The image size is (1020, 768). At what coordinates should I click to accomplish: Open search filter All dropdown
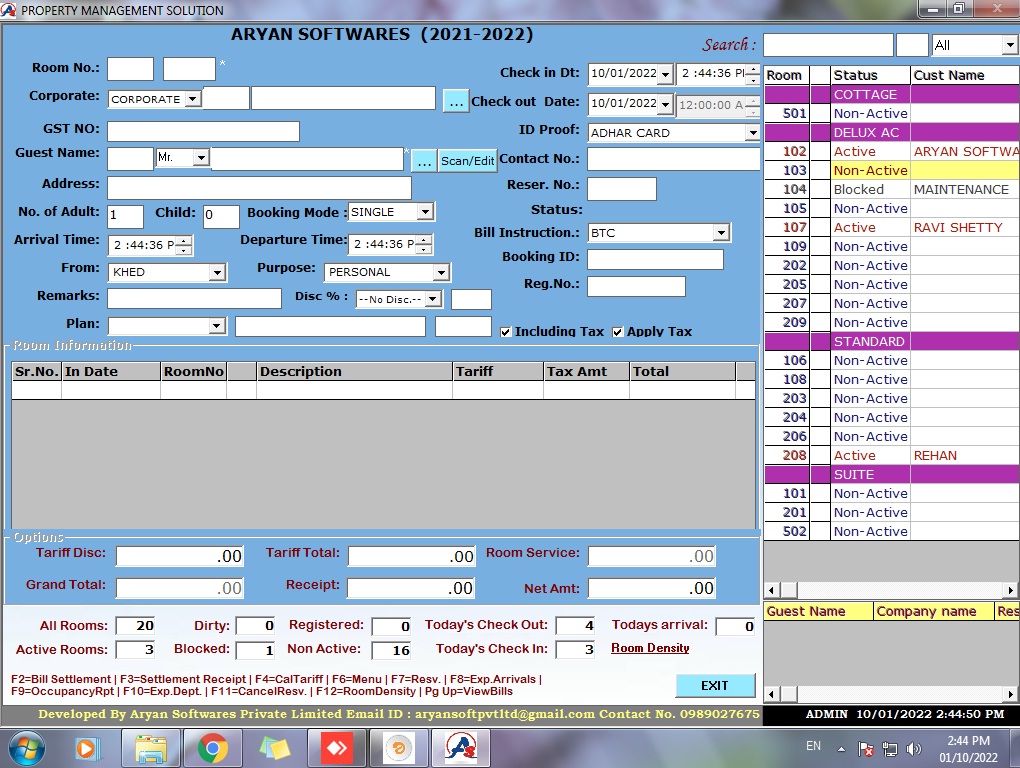(1009, 45)
